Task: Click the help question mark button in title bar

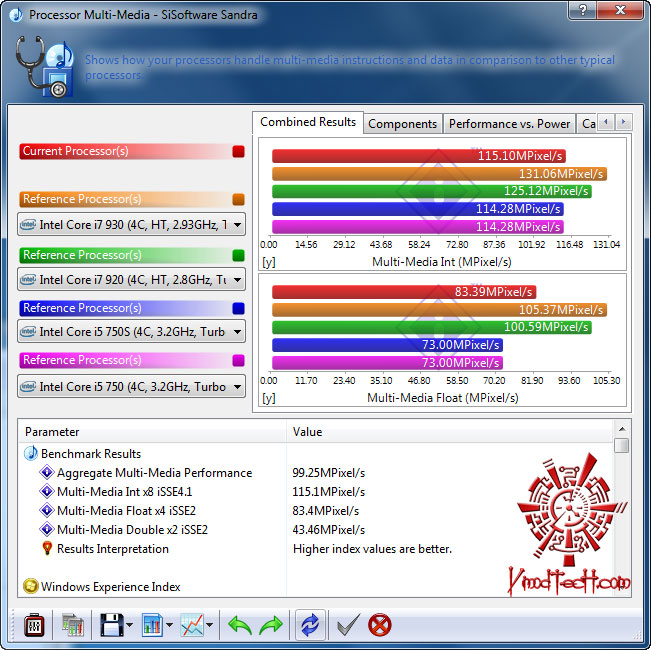Action: pos(582,10)
